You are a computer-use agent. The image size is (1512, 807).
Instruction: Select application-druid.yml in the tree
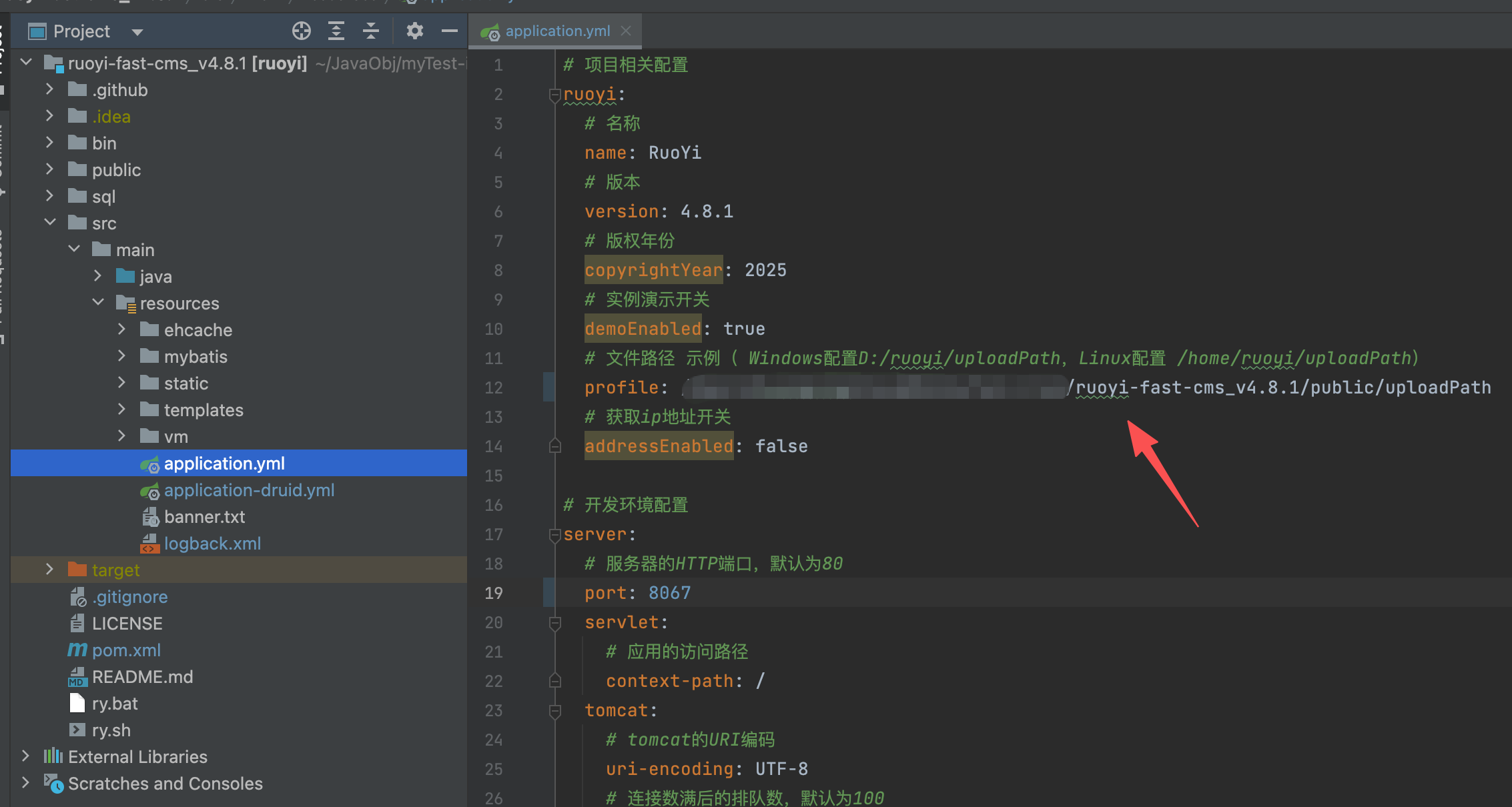point(249,490)
